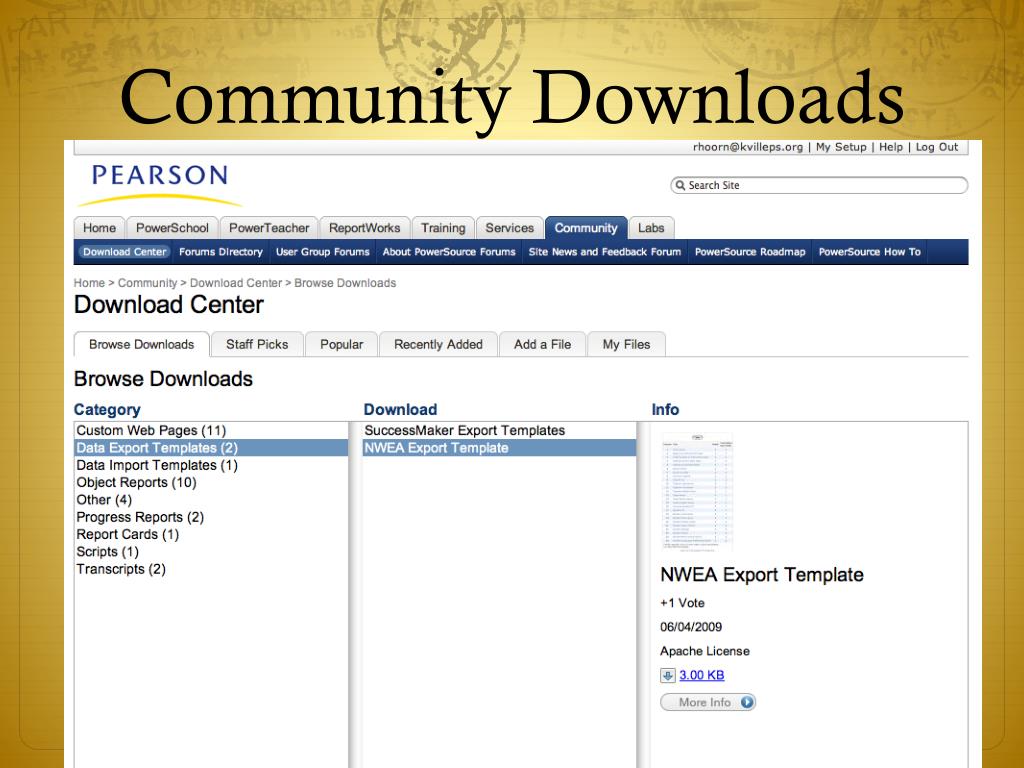Open the ReportWorks tab
This screenshot has width=1024, height=768.
[364, 228]
